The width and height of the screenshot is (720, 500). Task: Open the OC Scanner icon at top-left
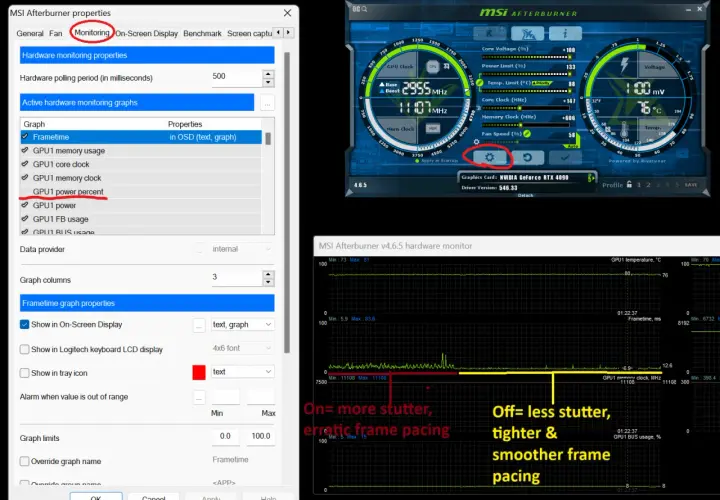click(x=360, y=9)
